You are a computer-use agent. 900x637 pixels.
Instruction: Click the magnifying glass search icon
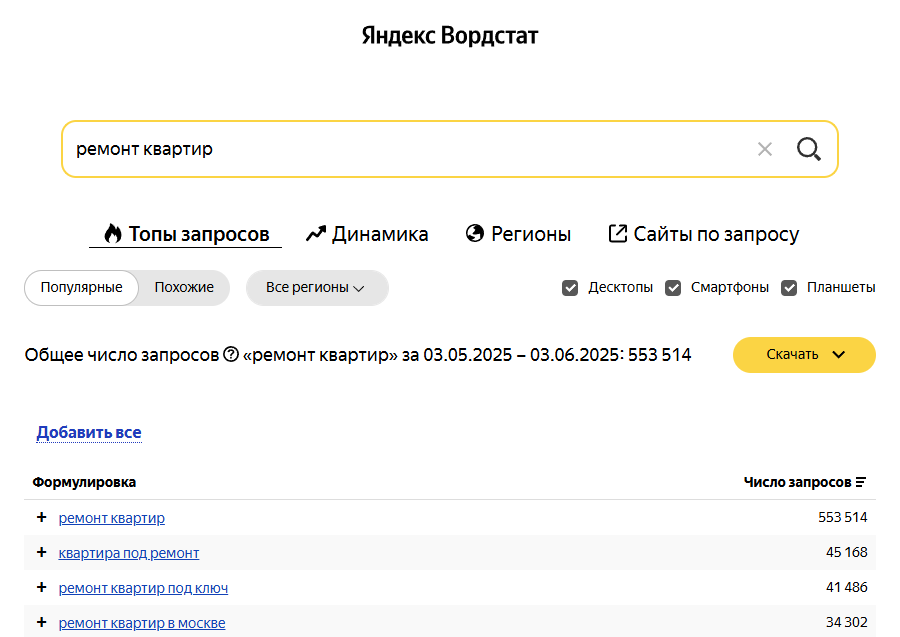click(x=809, y=149)
